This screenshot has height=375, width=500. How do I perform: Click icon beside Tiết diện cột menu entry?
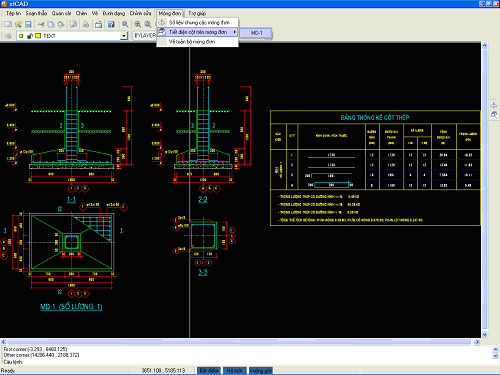click(162, 32)
